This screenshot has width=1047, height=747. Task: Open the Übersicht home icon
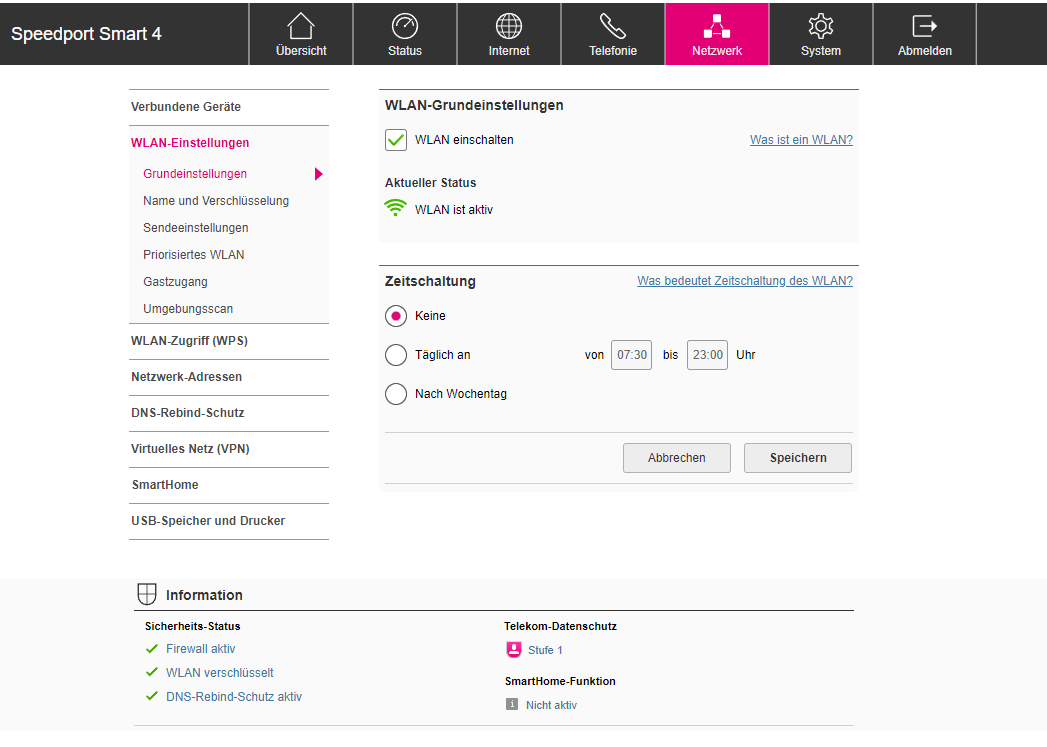point(301,26)
